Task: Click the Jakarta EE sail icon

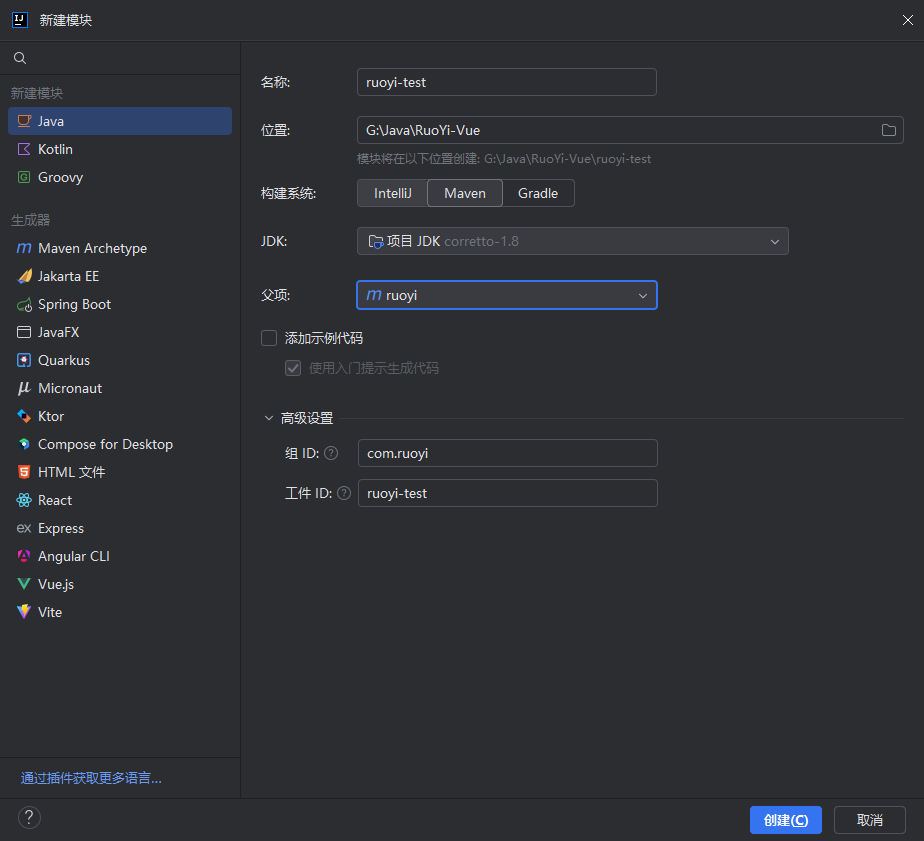Action: tap(24, 276)
